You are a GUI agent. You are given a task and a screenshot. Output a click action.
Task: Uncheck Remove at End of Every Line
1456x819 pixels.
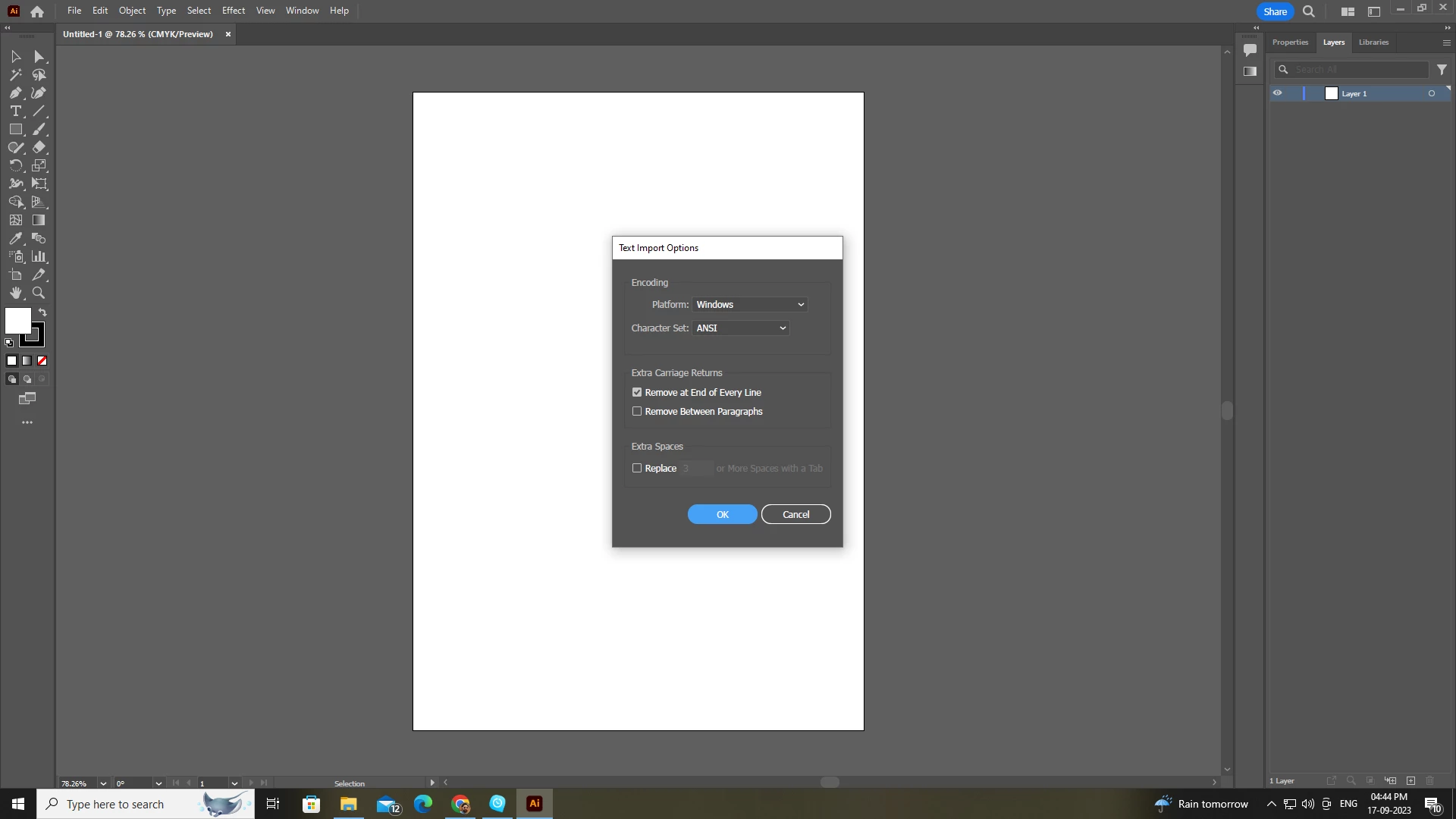(637, 392)
